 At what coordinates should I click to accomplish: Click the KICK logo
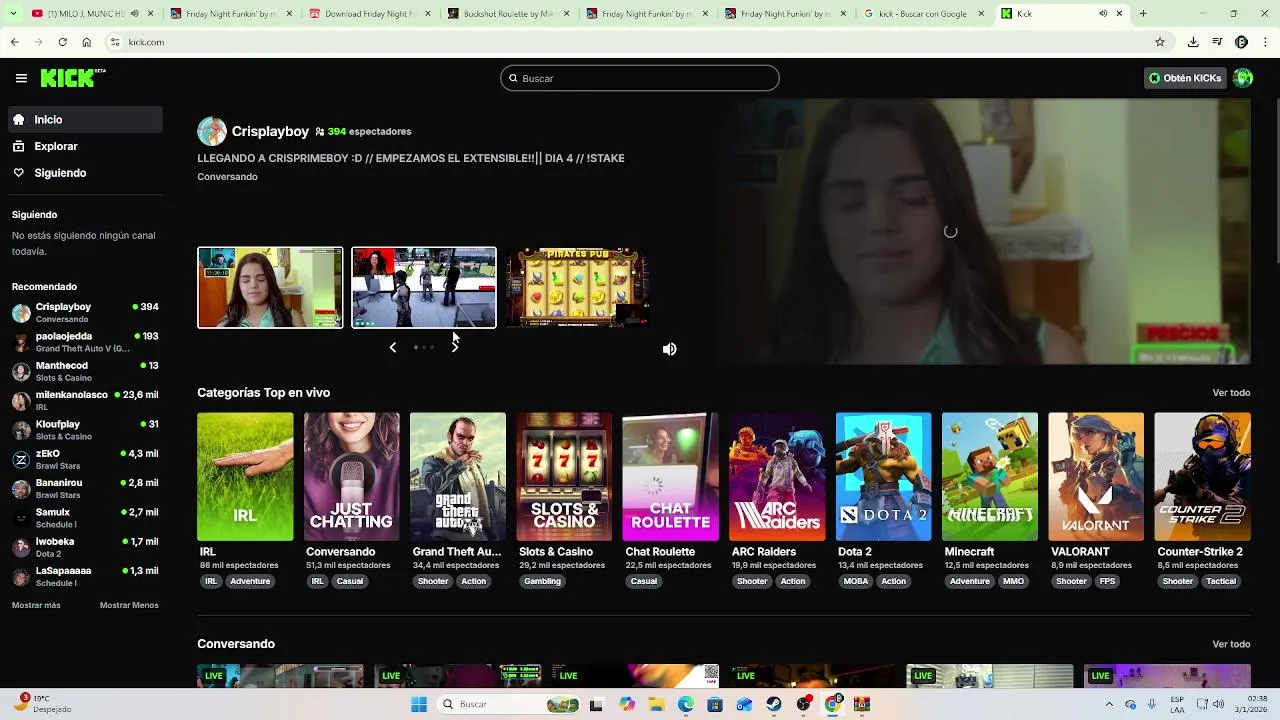coord(72,78)
